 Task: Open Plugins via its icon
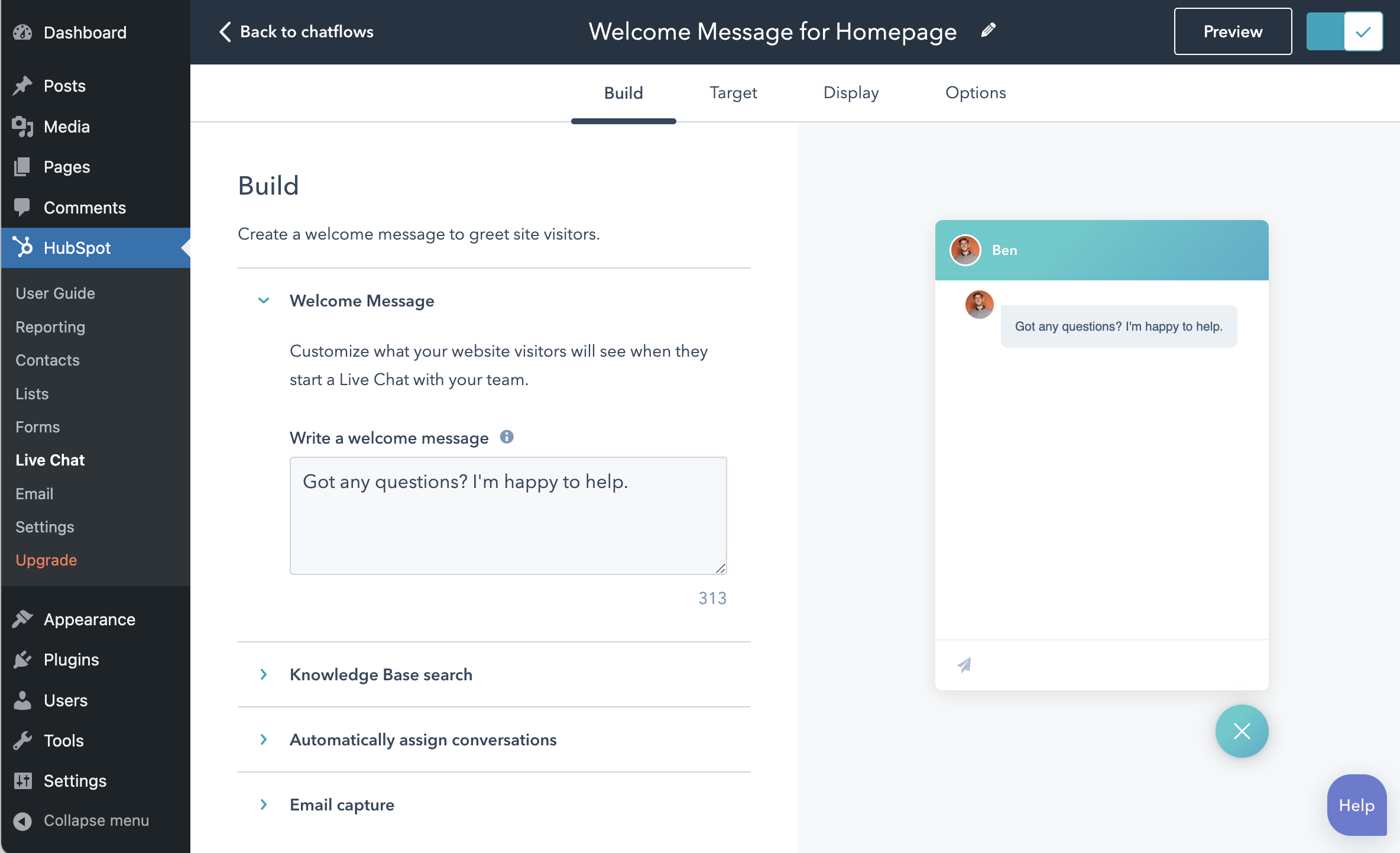coord(22,659)
